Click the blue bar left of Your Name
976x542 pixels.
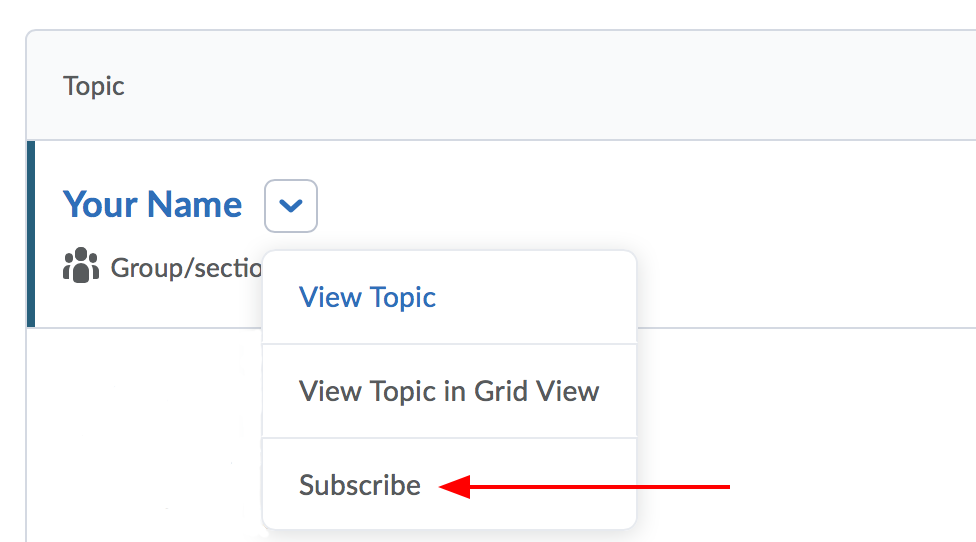31,234
